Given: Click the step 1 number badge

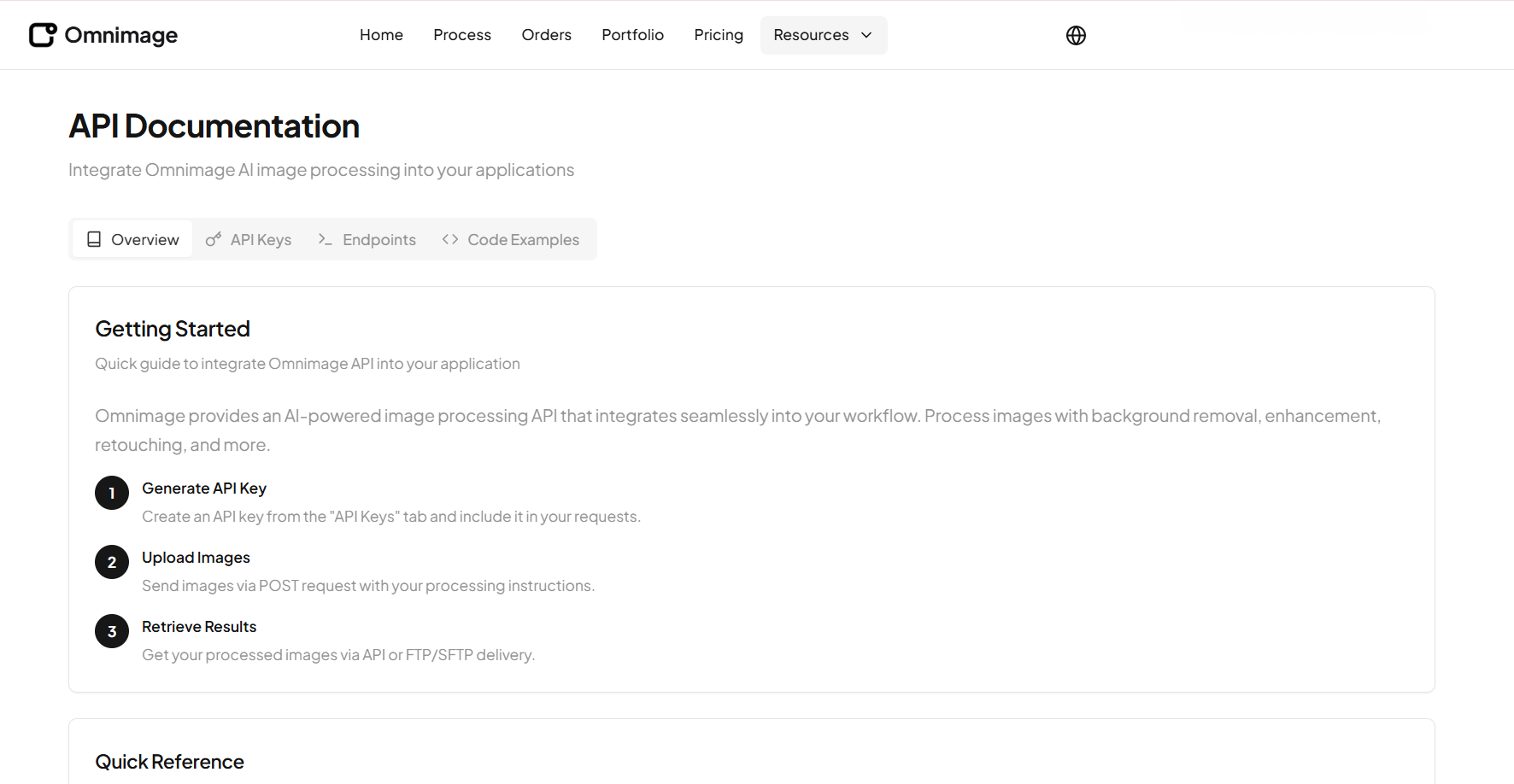Looking at the screenshot, I should (112, 493).
